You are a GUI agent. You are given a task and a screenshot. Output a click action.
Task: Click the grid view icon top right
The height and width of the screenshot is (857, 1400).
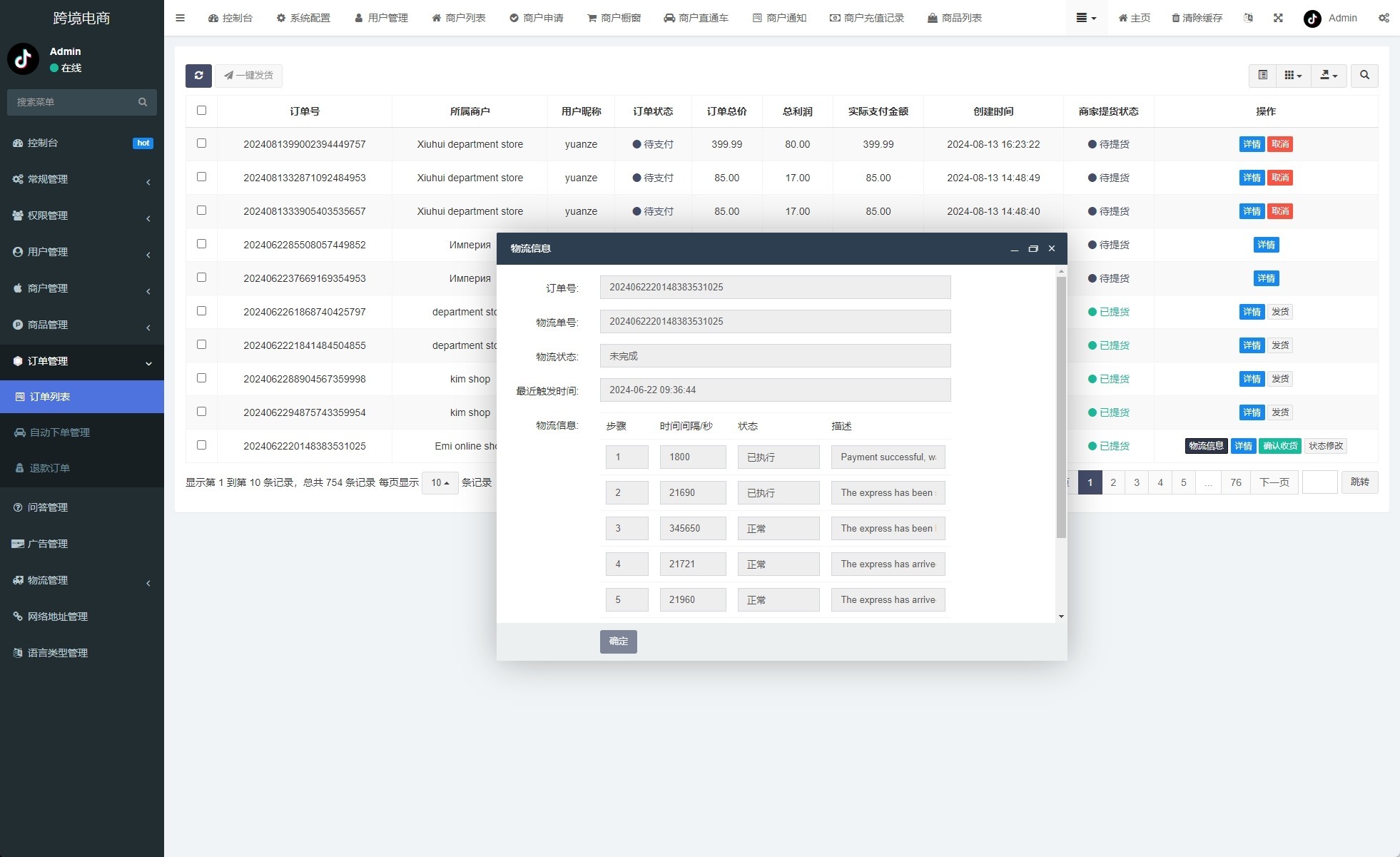pyautogui.click(x=1290, y=75)
